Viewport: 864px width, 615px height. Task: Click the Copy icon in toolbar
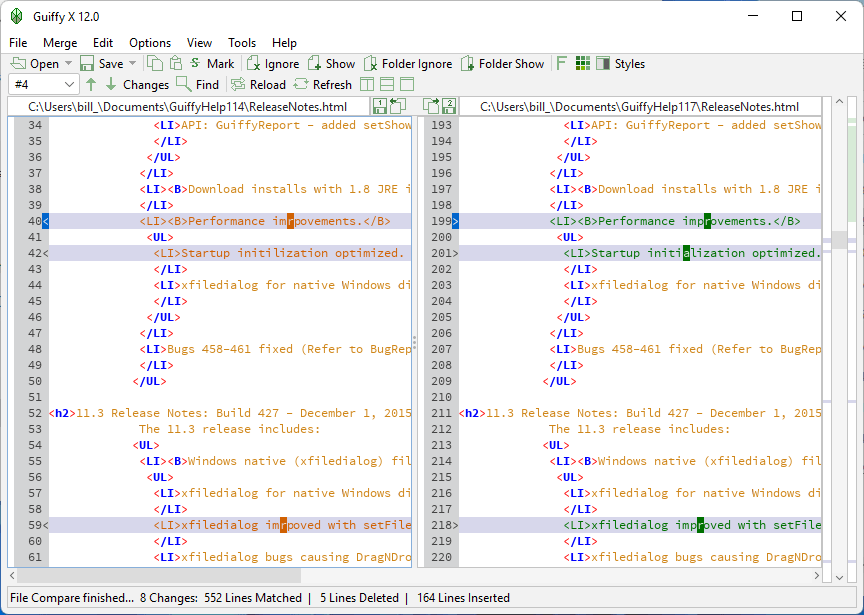tap(155, 64)
